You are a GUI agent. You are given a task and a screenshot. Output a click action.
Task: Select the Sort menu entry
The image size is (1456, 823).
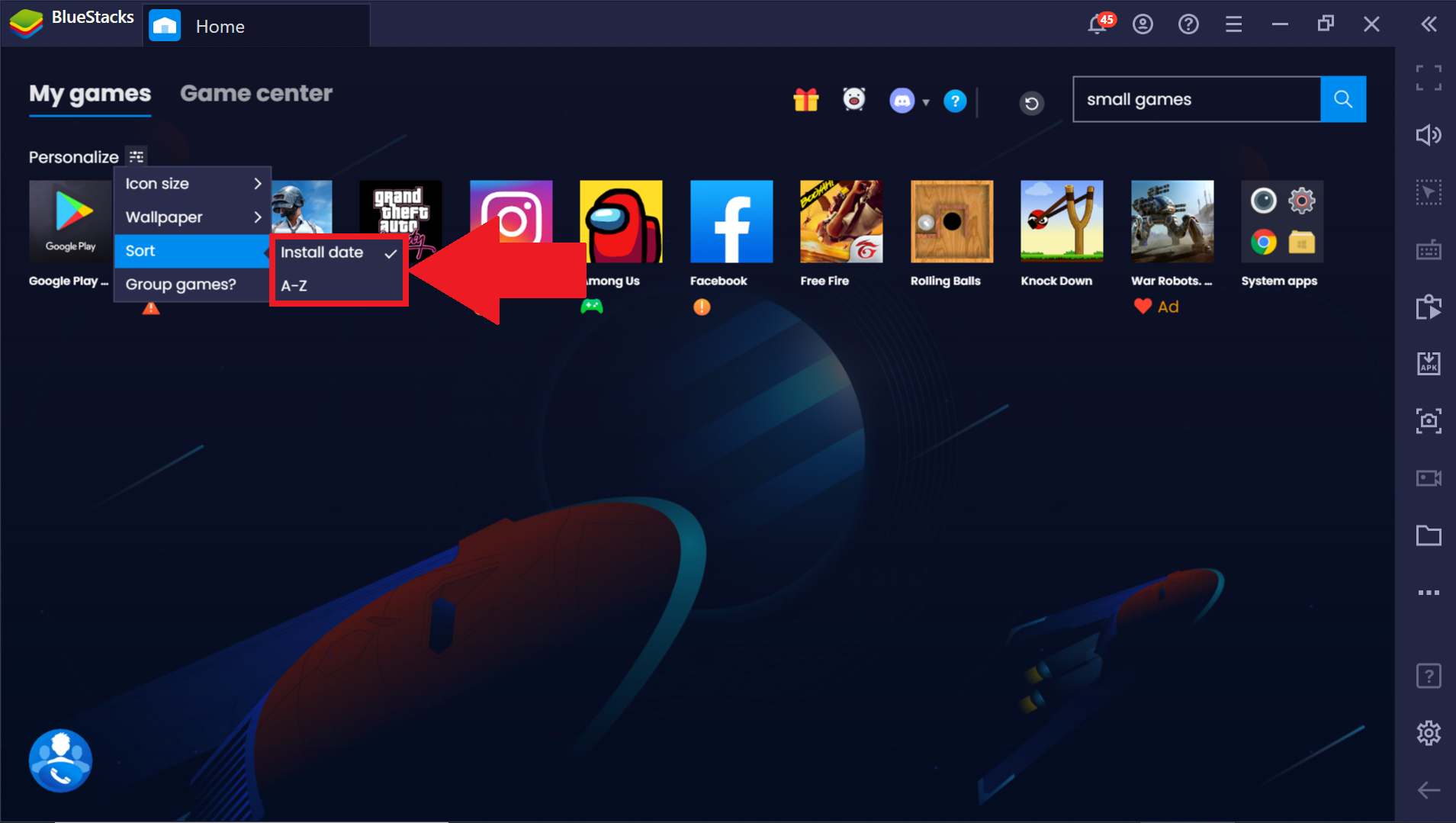click(x=192, y=251)
